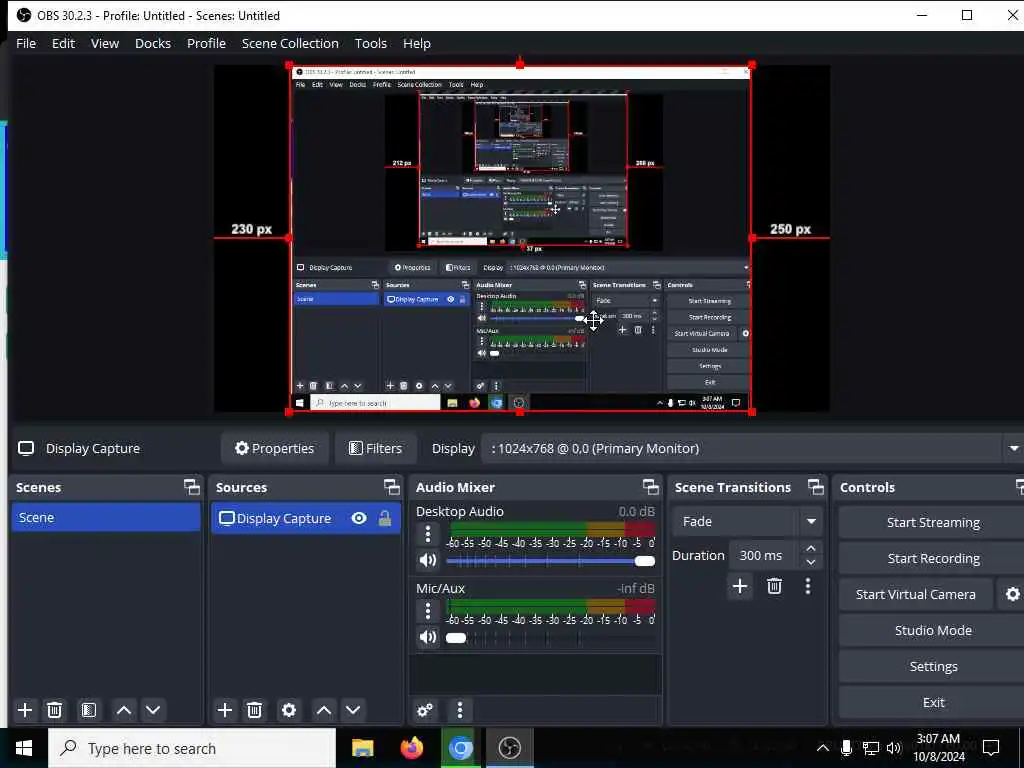
Task: Toggle Display Capture visibility eye
Action: (x=359, y=518)
